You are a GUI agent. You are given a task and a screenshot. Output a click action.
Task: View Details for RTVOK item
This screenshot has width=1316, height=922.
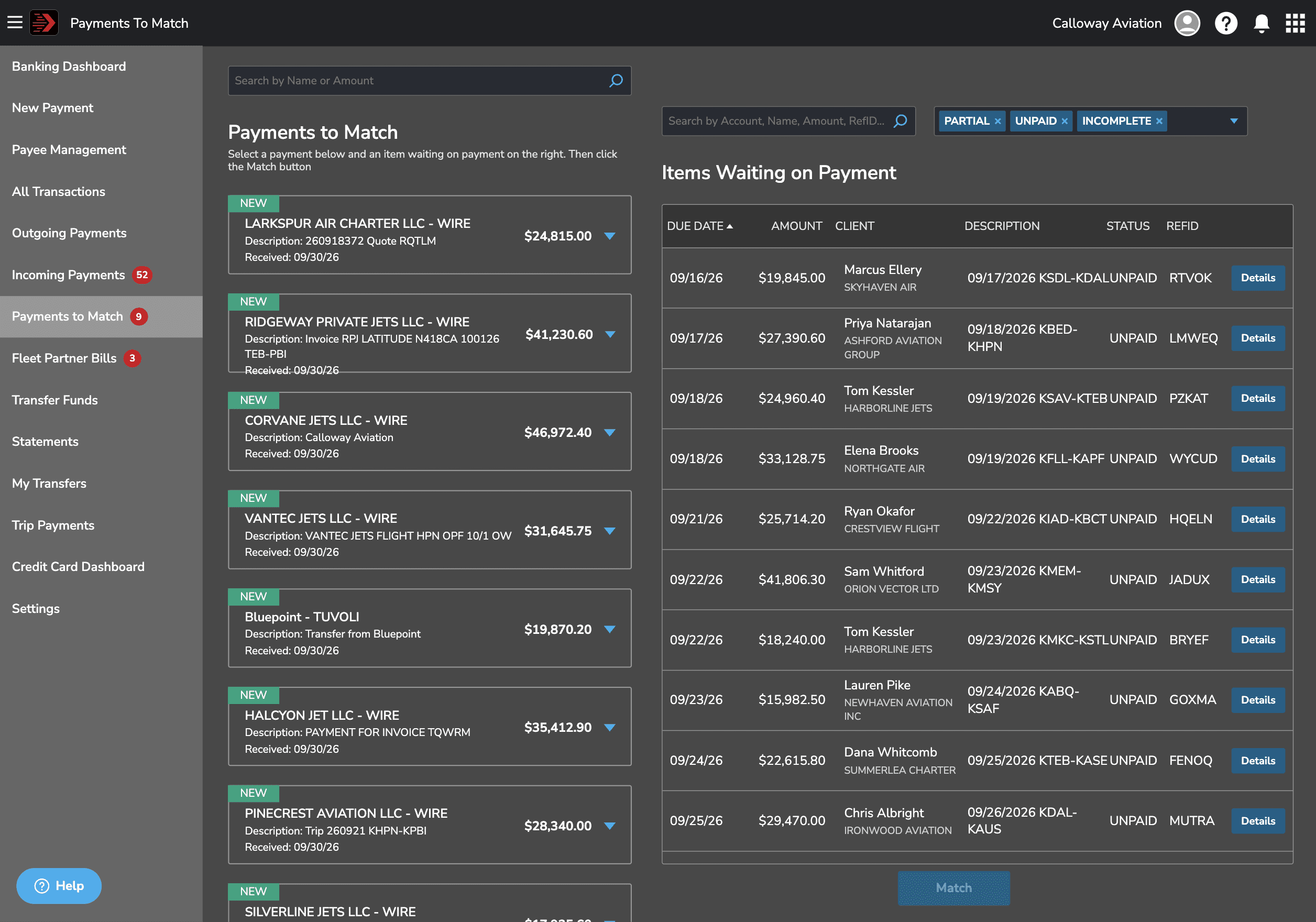(x=1257, y=278)
